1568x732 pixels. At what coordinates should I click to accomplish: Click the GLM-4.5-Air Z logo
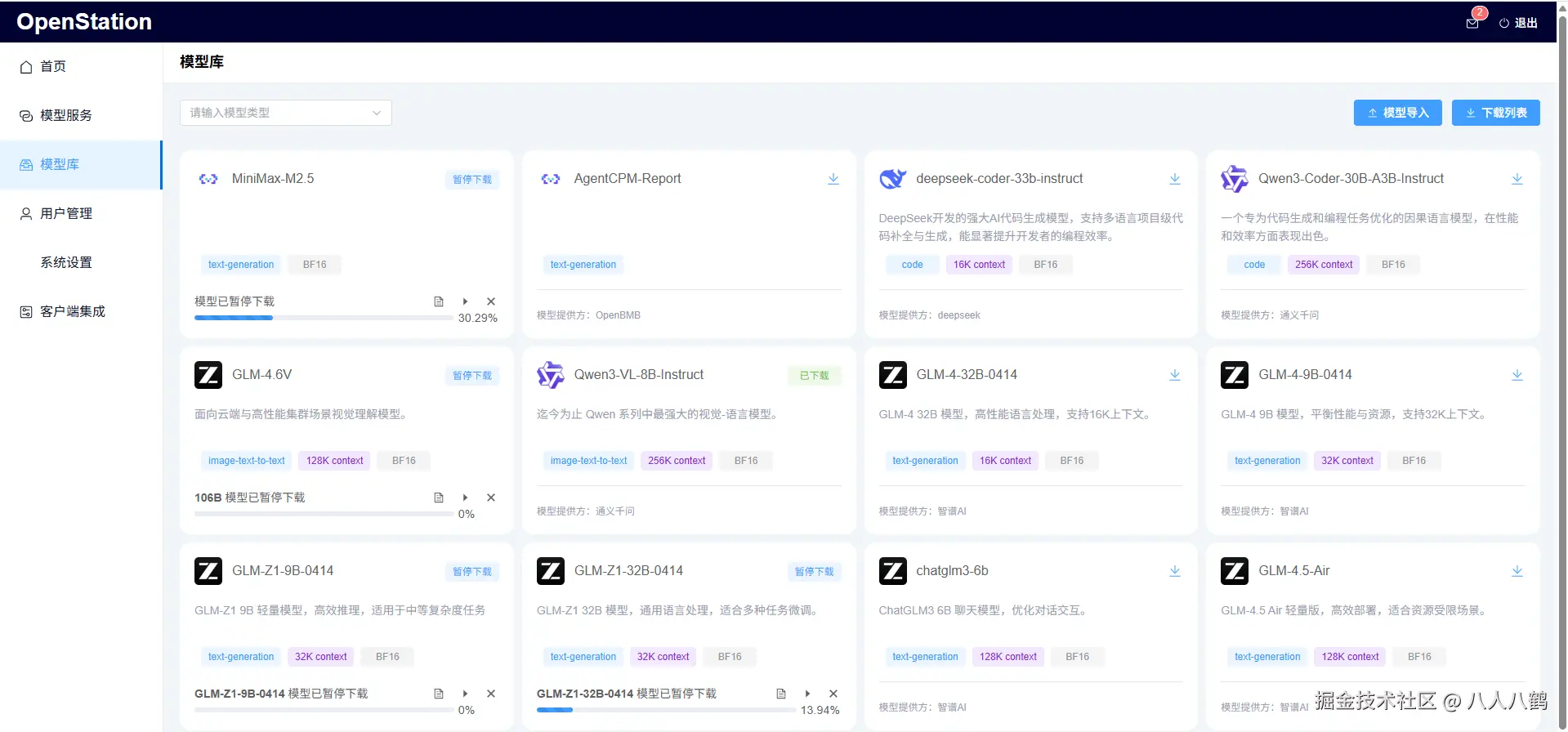1235,571
